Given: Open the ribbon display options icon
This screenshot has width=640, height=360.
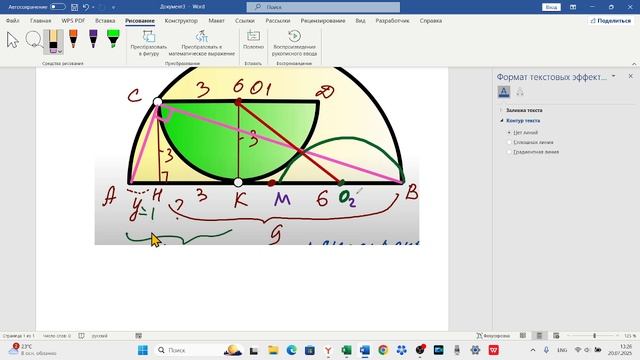Looking at the screenshot, I should pos(573,7).
